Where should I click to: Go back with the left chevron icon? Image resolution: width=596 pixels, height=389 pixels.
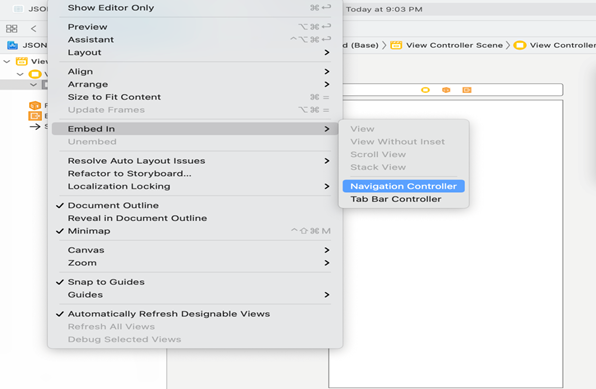34,29
